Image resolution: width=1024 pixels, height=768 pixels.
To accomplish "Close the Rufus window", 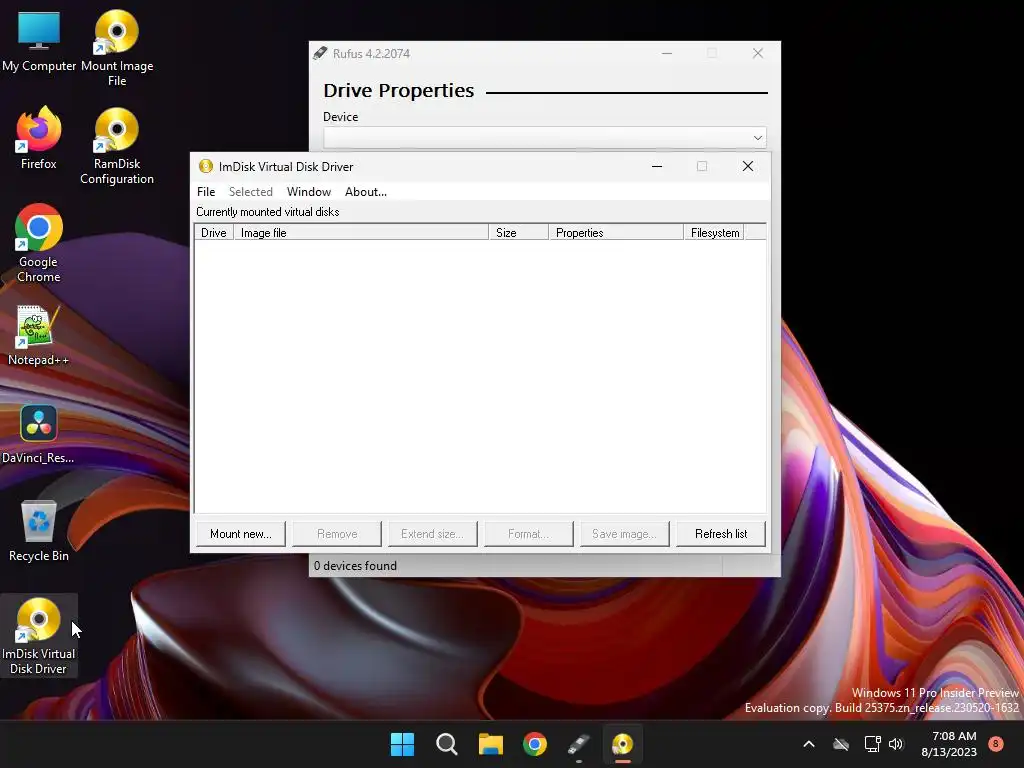I will (x=758, y=54).
